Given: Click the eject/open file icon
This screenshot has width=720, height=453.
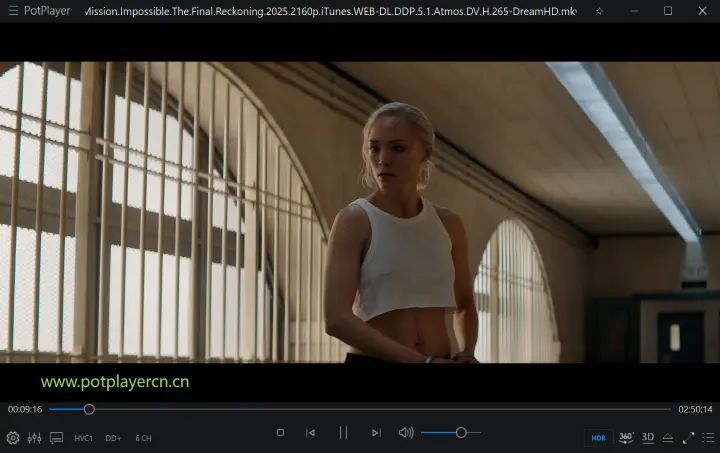Looking at the screenshot, I should pyautogui.click(x=668, y=438).
